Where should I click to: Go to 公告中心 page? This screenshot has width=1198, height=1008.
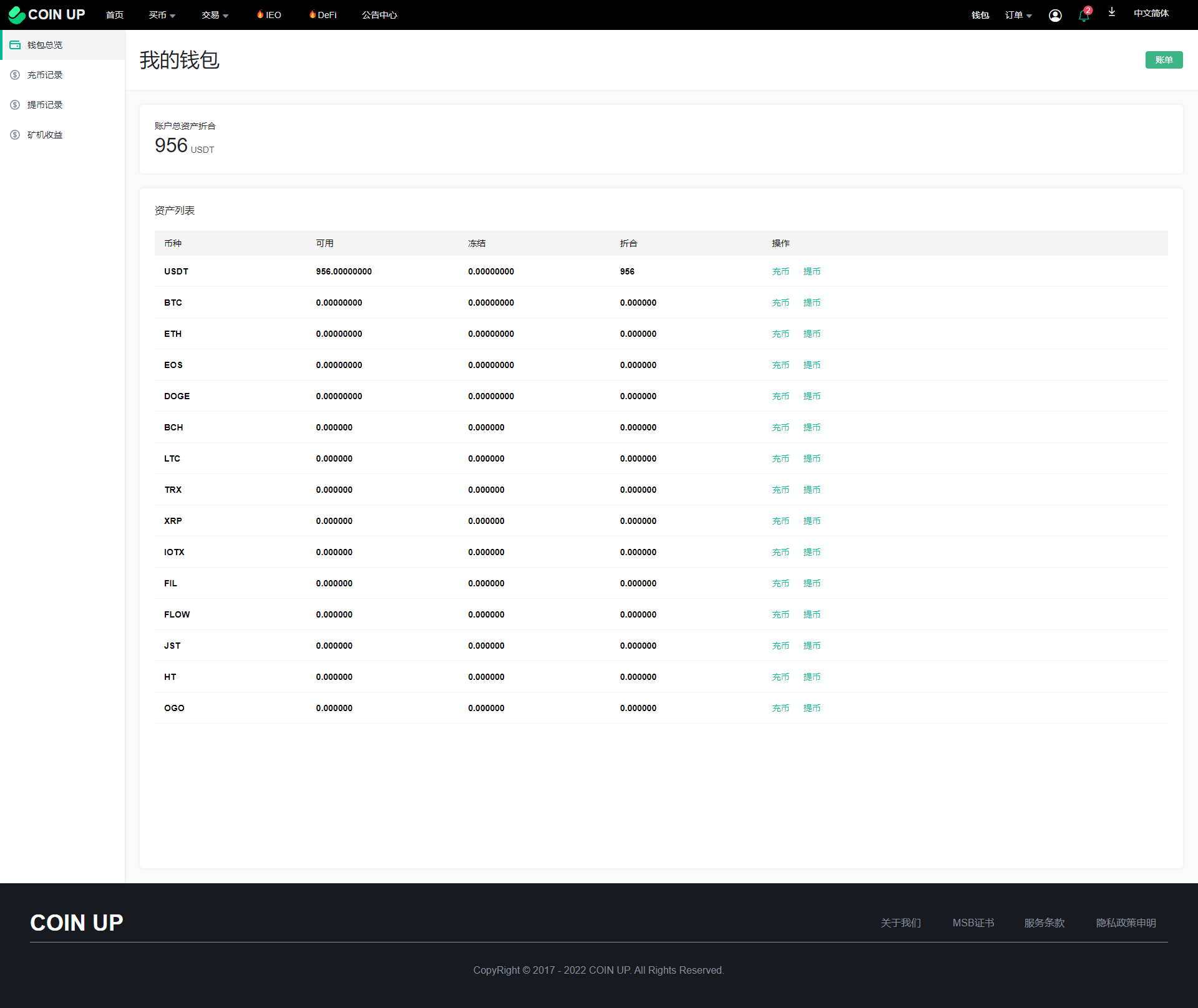click(379, 15)
